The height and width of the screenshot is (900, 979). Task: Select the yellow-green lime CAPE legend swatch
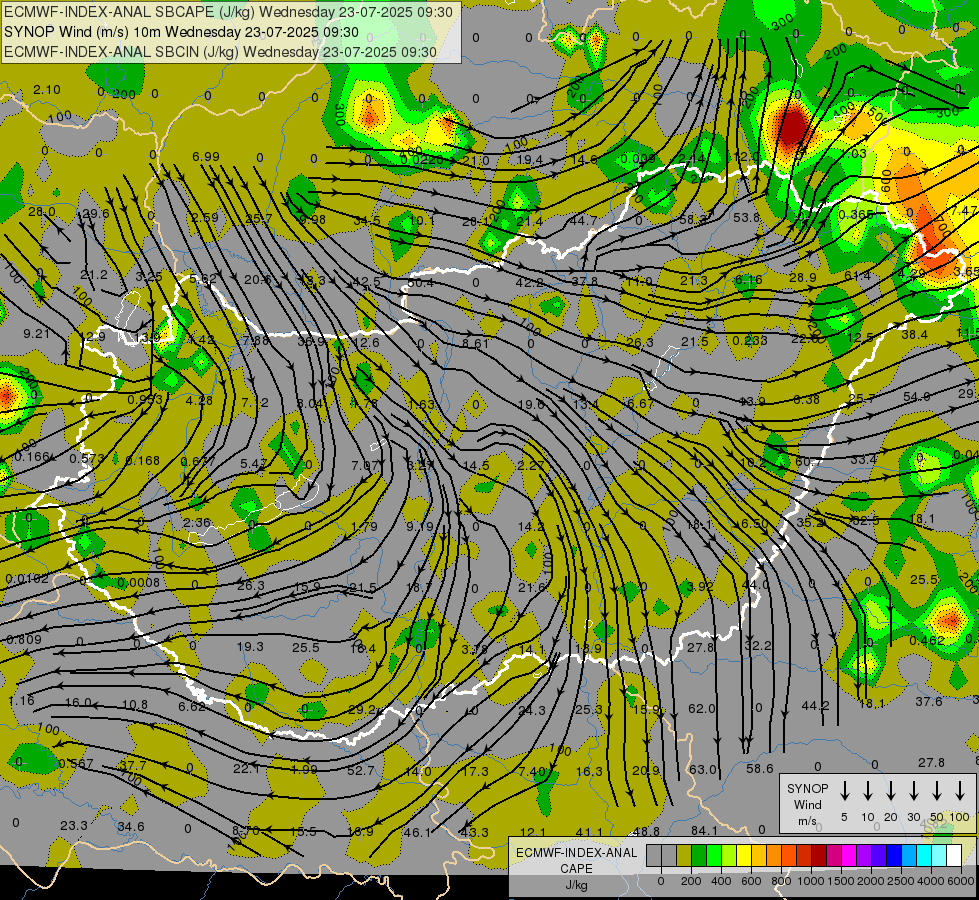point(729,855)
